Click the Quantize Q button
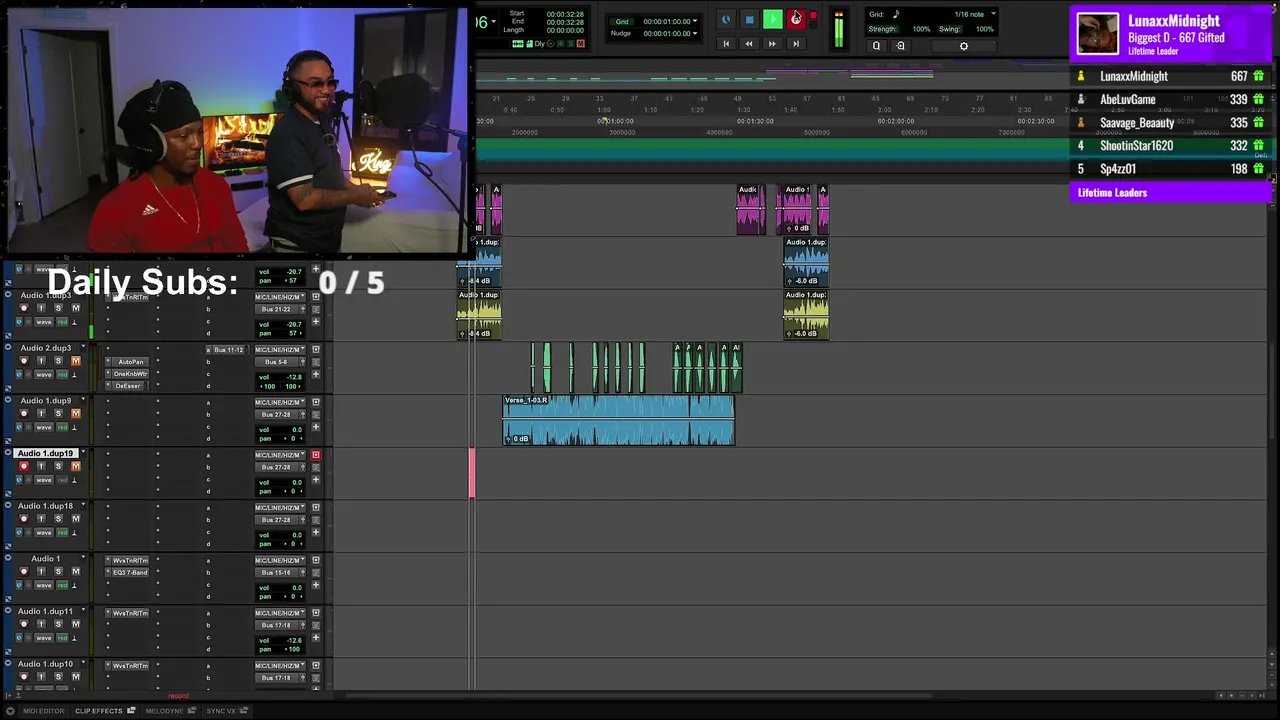 click(876, 46)
